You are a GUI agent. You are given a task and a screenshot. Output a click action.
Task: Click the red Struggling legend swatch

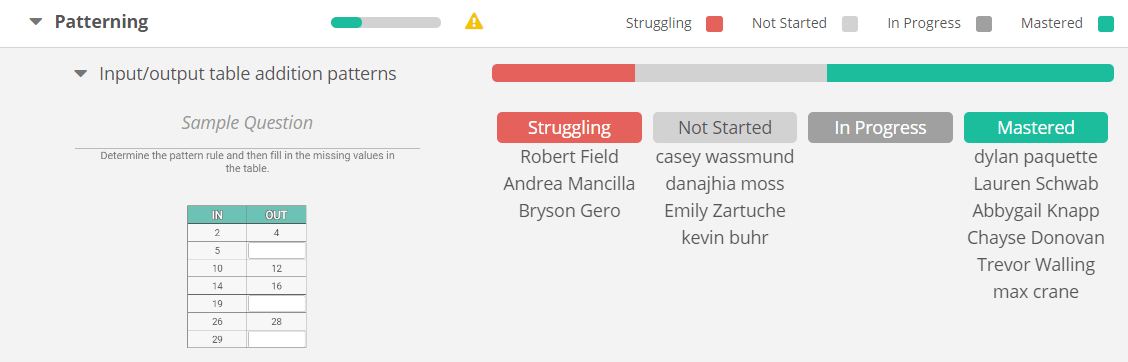[714, 24]
